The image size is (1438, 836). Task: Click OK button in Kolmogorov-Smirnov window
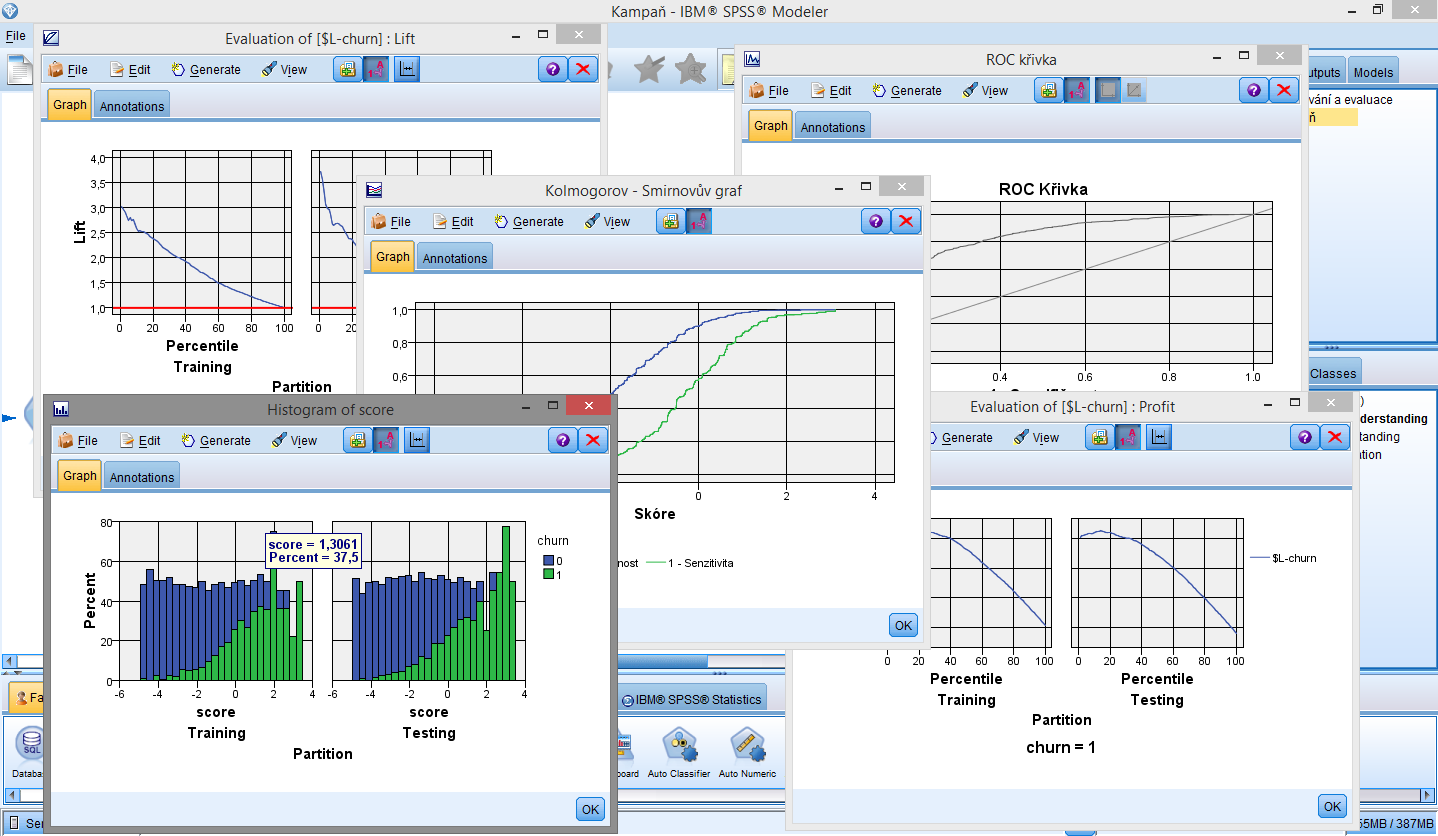pyautogui.click(x=903, y=625)
